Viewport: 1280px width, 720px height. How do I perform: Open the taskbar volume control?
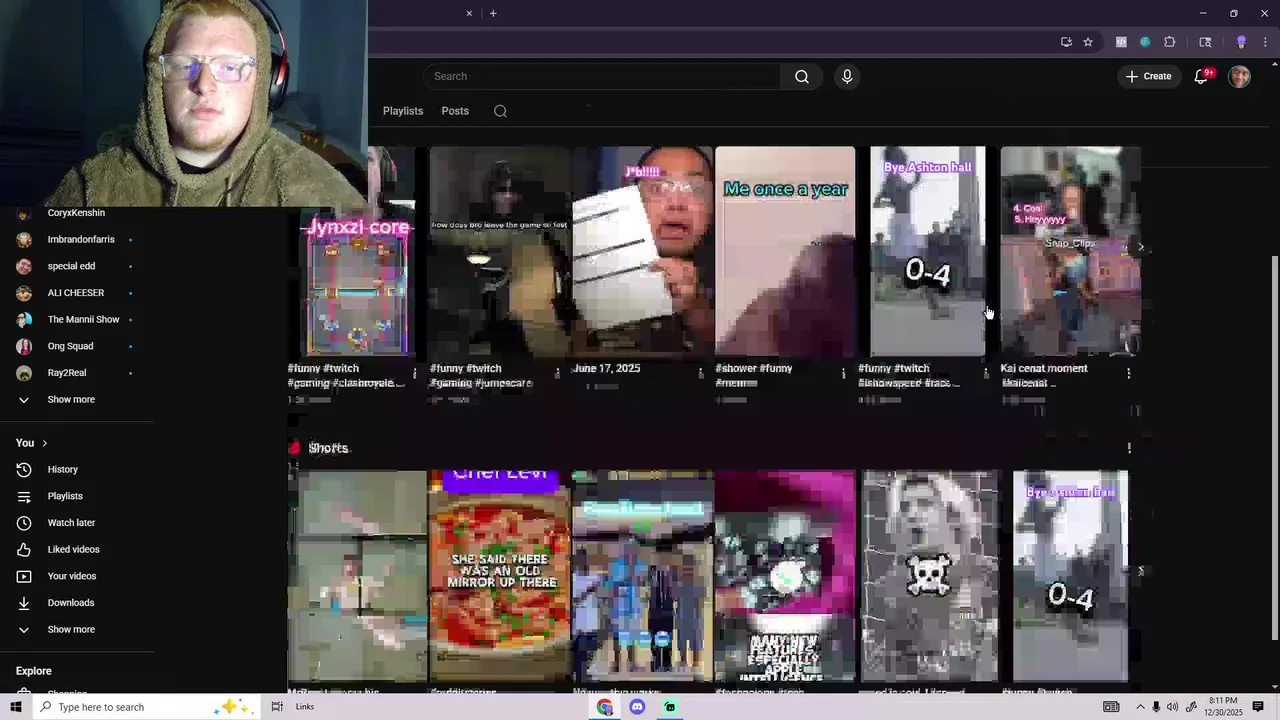(x=1172, y=707)
